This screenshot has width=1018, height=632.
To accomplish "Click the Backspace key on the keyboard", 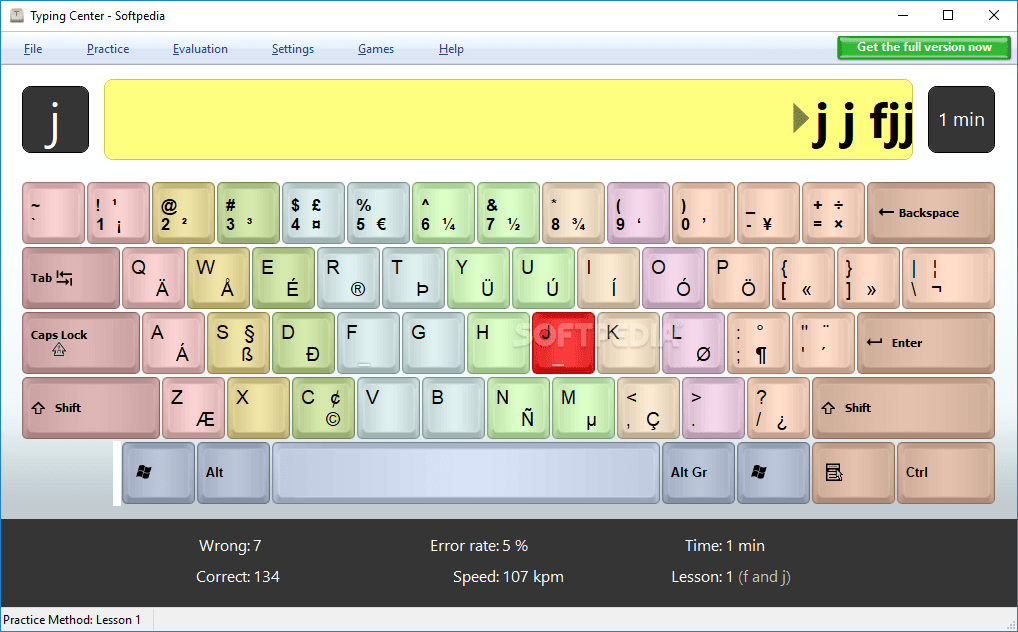I will point(929,212).
